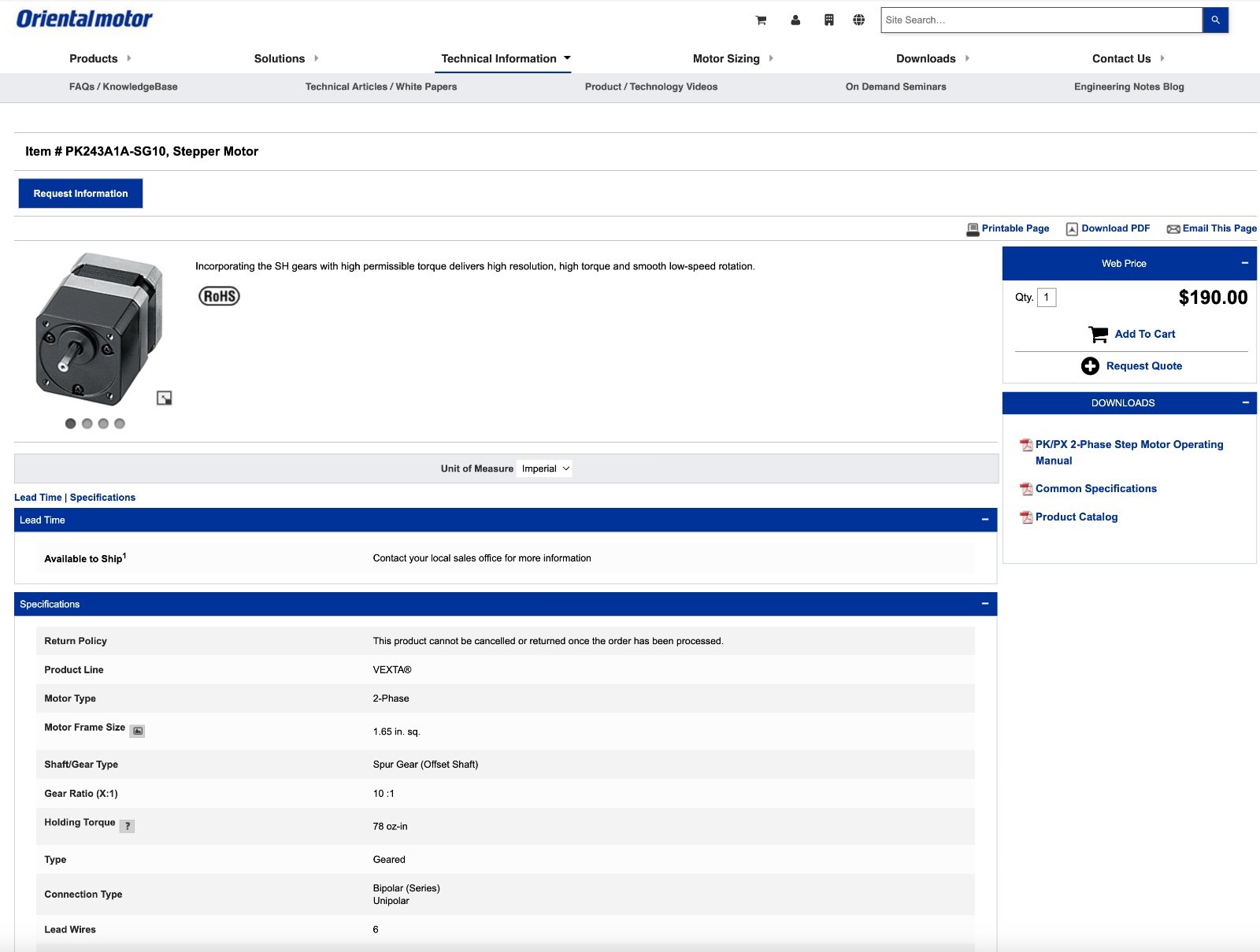Collapse the DOWNLOADS panel
Screen dimensions: 1260x952
[x=1245, y=402]
